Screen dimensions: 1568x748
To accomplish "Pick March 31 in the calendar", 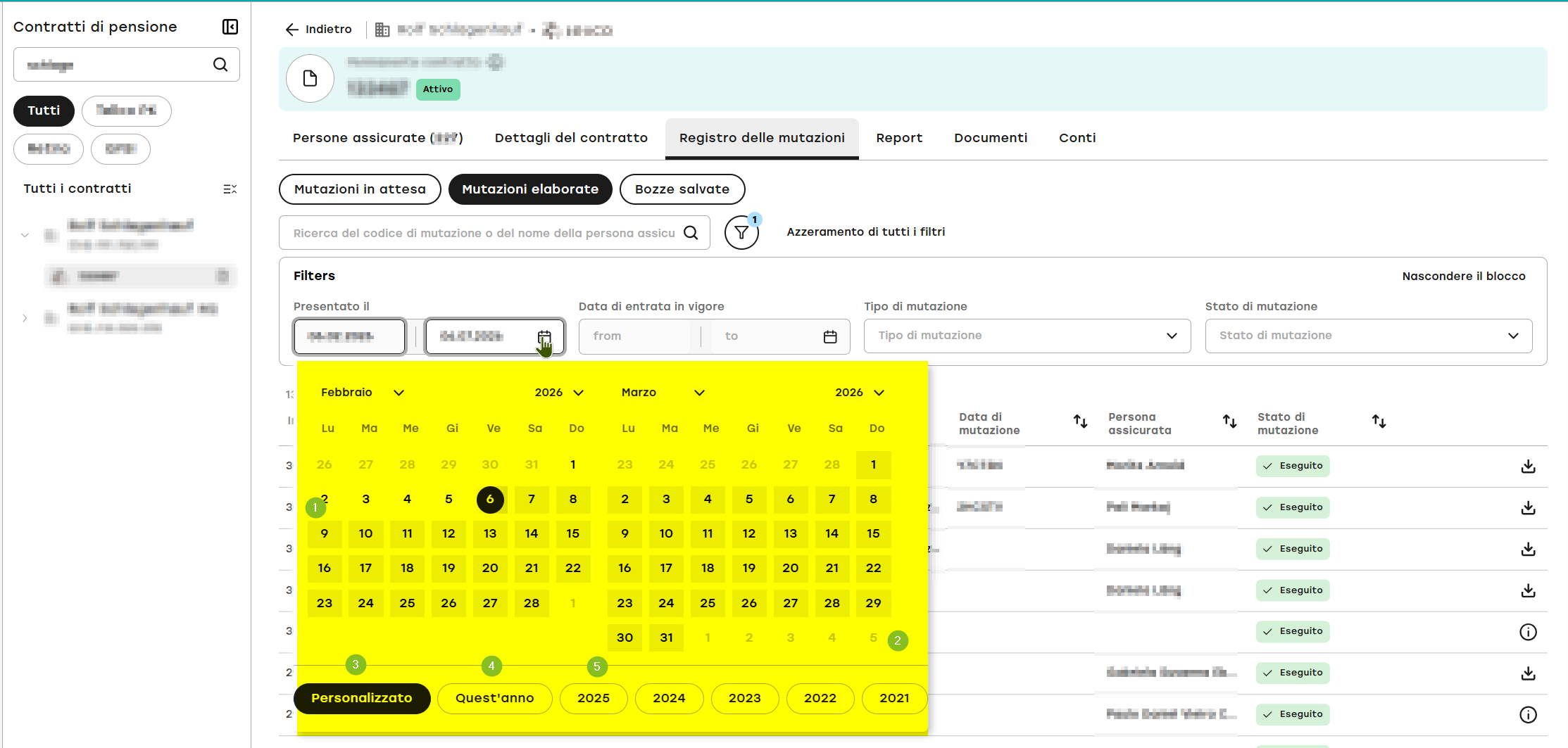I will [666, 638].
